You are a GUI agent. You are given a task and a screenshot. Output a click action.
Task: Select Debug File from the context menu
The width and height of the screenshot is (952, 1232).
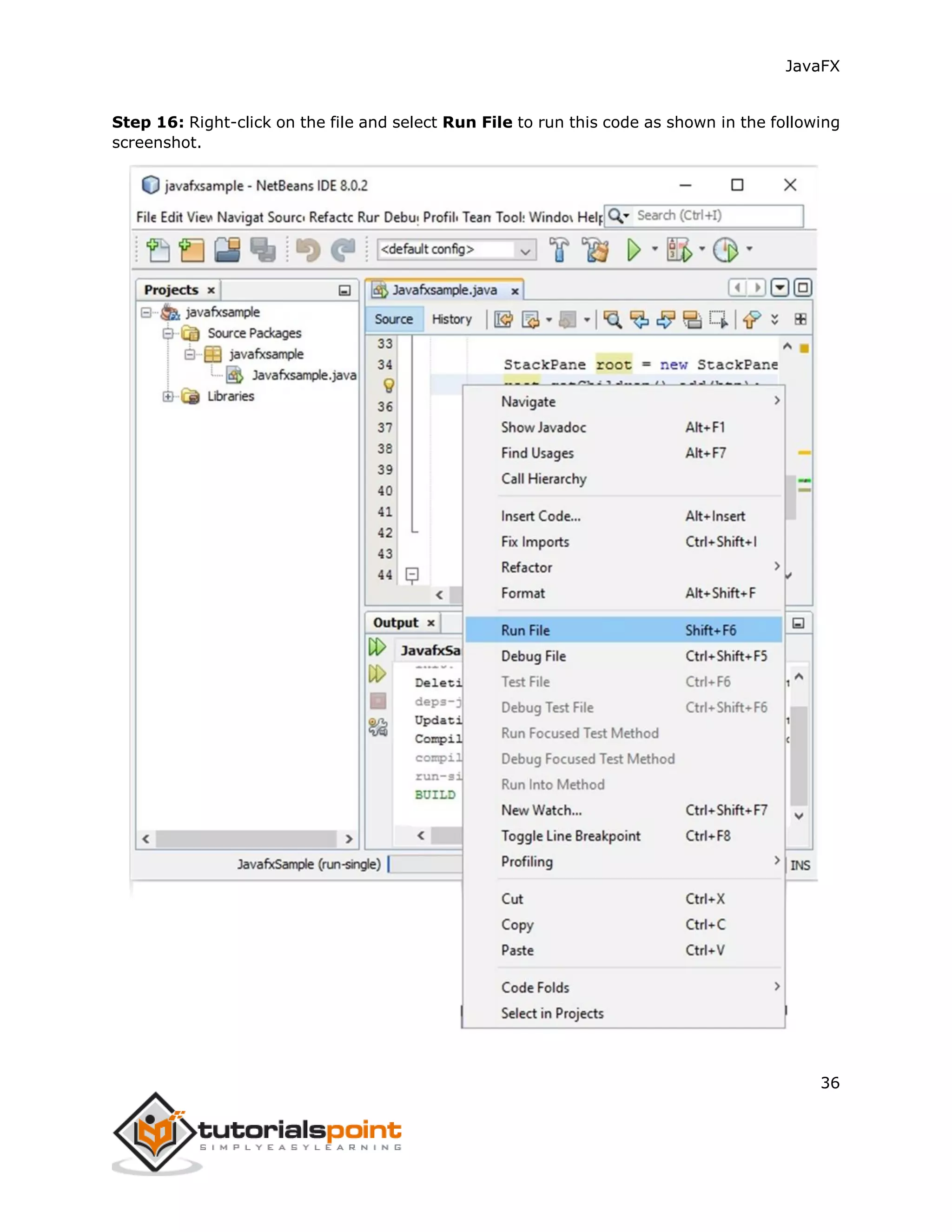[624, 656]
